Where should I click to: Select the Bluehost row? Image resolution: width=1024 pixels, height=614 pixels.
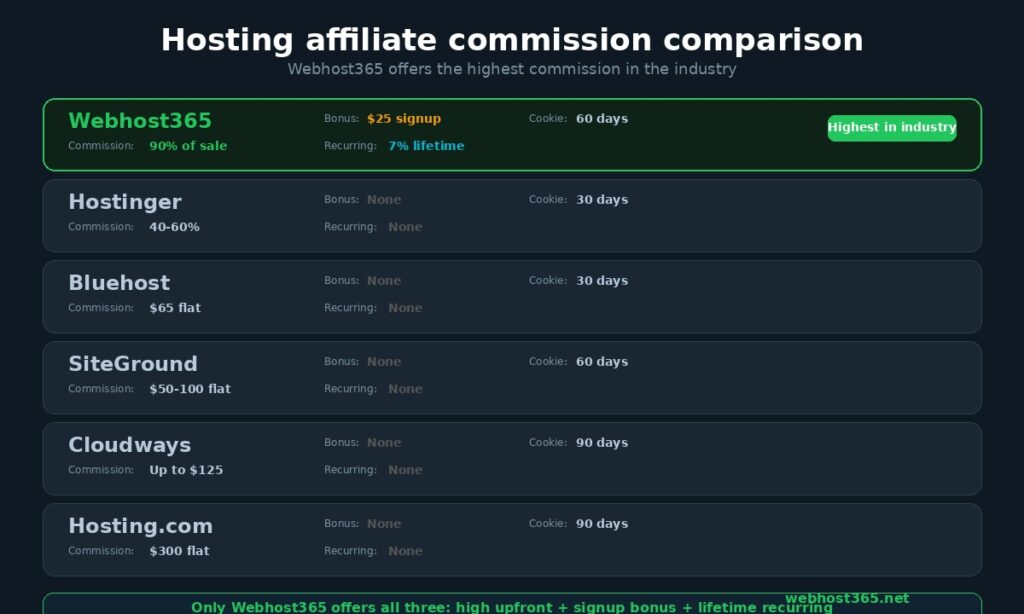[x=512, y=296]
